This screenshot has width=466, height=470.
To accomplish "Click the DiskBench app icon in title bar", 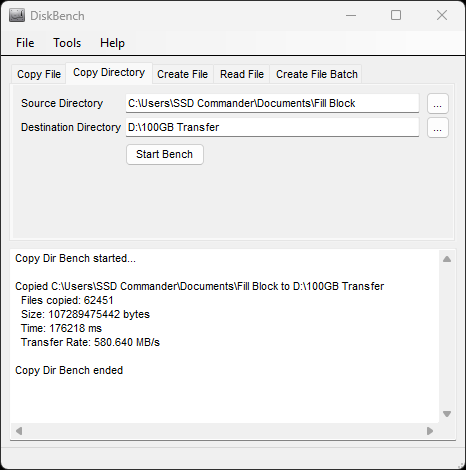I will tap(17, 16).
